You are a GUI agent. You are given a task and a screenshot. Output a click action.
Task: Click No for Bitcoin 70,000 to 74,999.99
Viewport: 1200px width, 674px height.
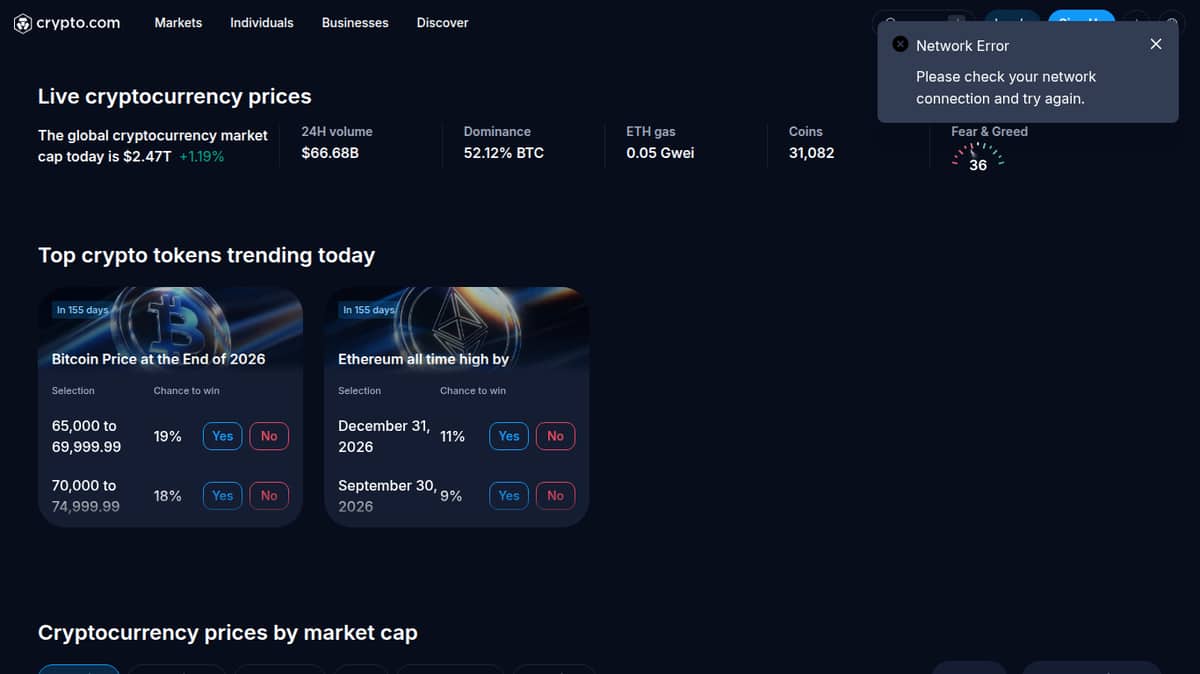tap(269, 495)
